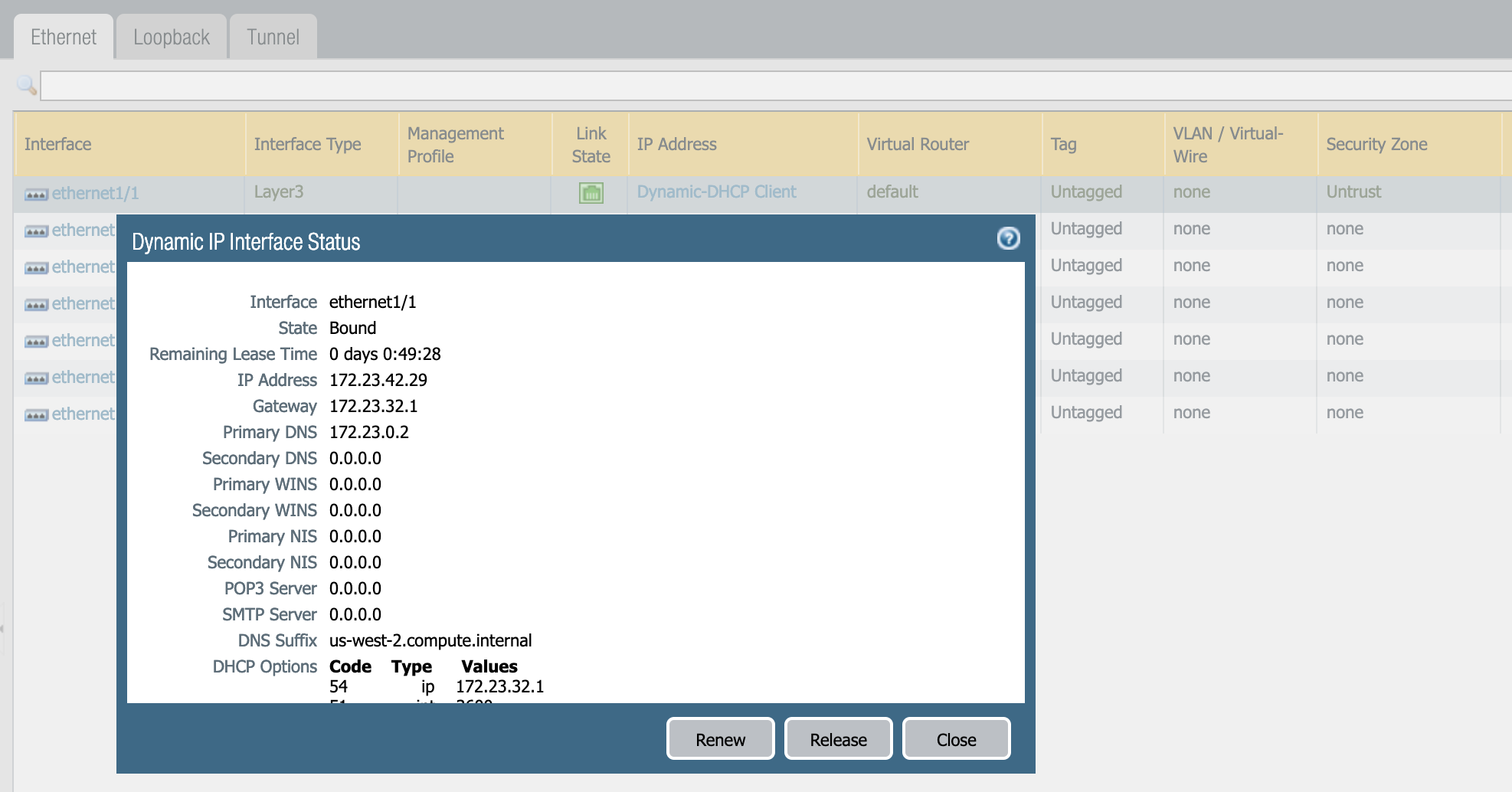The height and width of the screenshot is (792, 1512).
Task: Click the interface icon directly below ethernet1/1
Action: (x=36, y=231)
